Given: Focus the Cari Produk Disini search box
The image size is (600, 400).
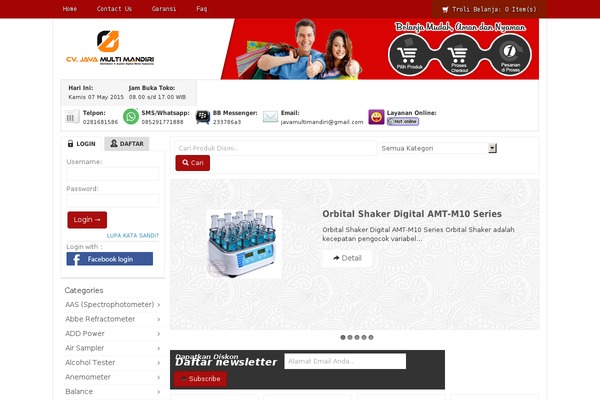Looking at the screenshot, I should 276,148.
